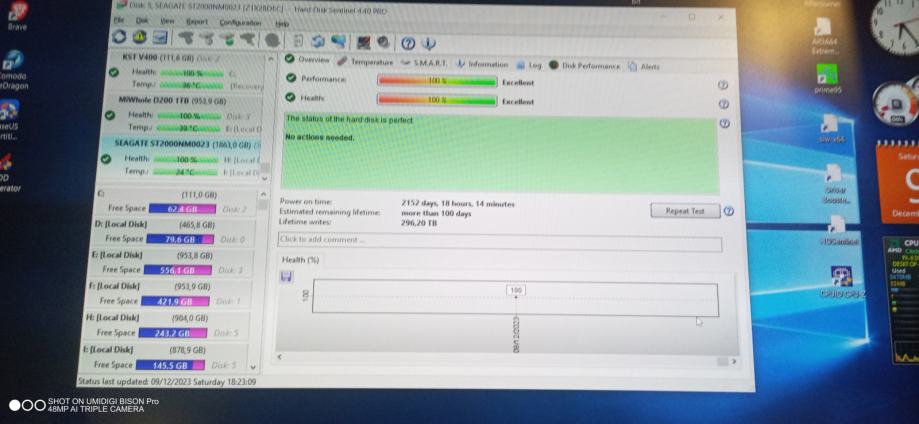Click the blue circular arrows toolbar icon
This screenshot has height=424, width=919.
(x=318, y=41)
